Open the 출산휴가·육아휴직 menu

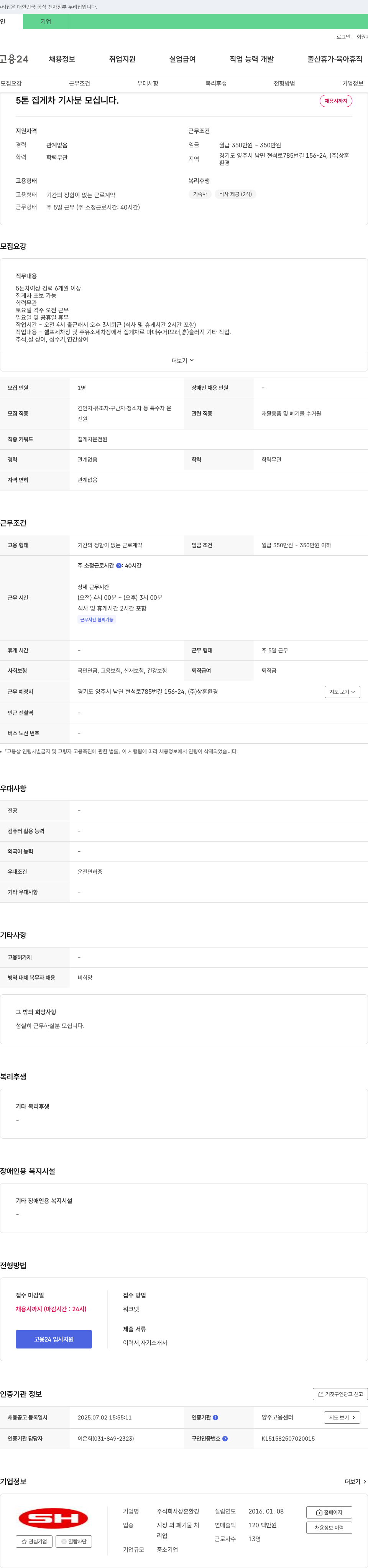click(335, 59)
